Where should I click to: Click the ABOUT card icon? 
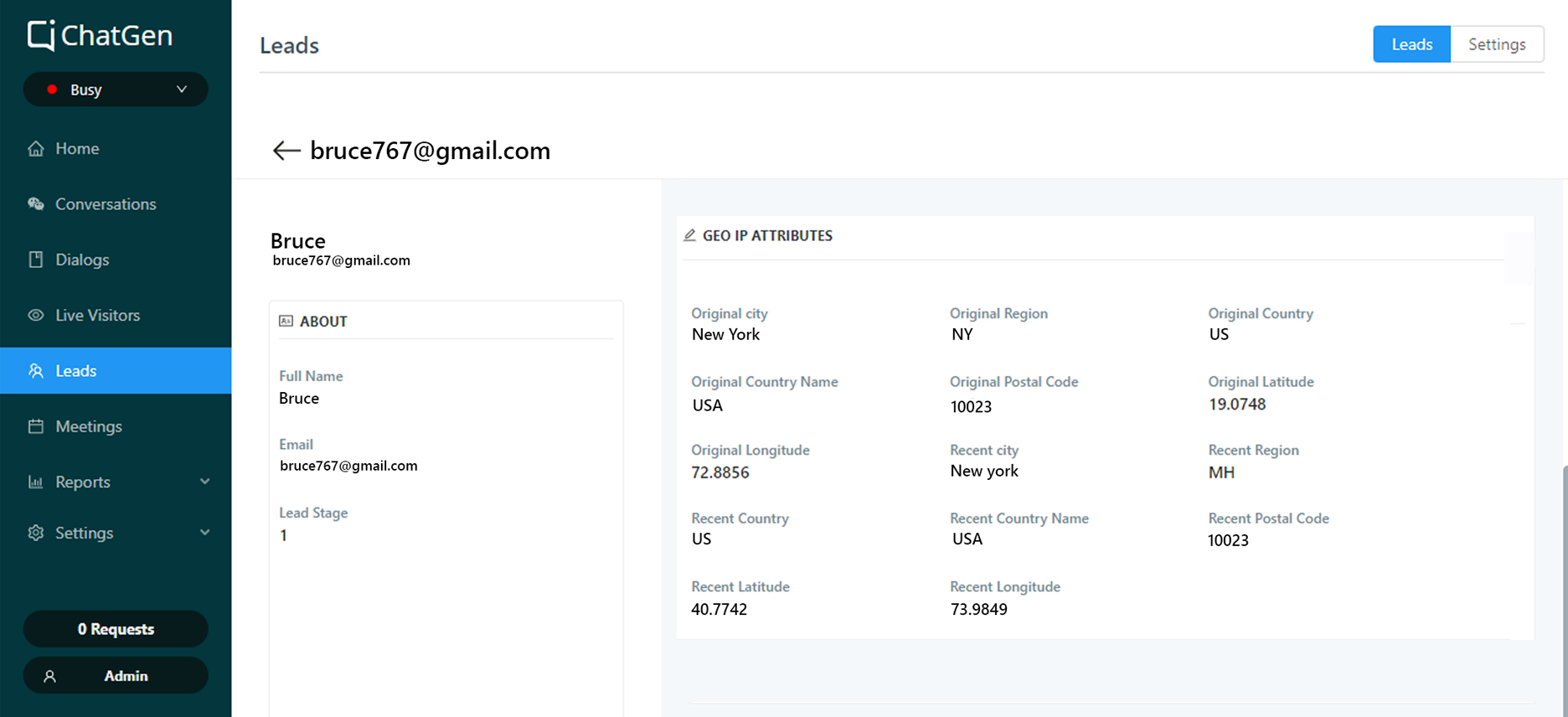(286, 321)
